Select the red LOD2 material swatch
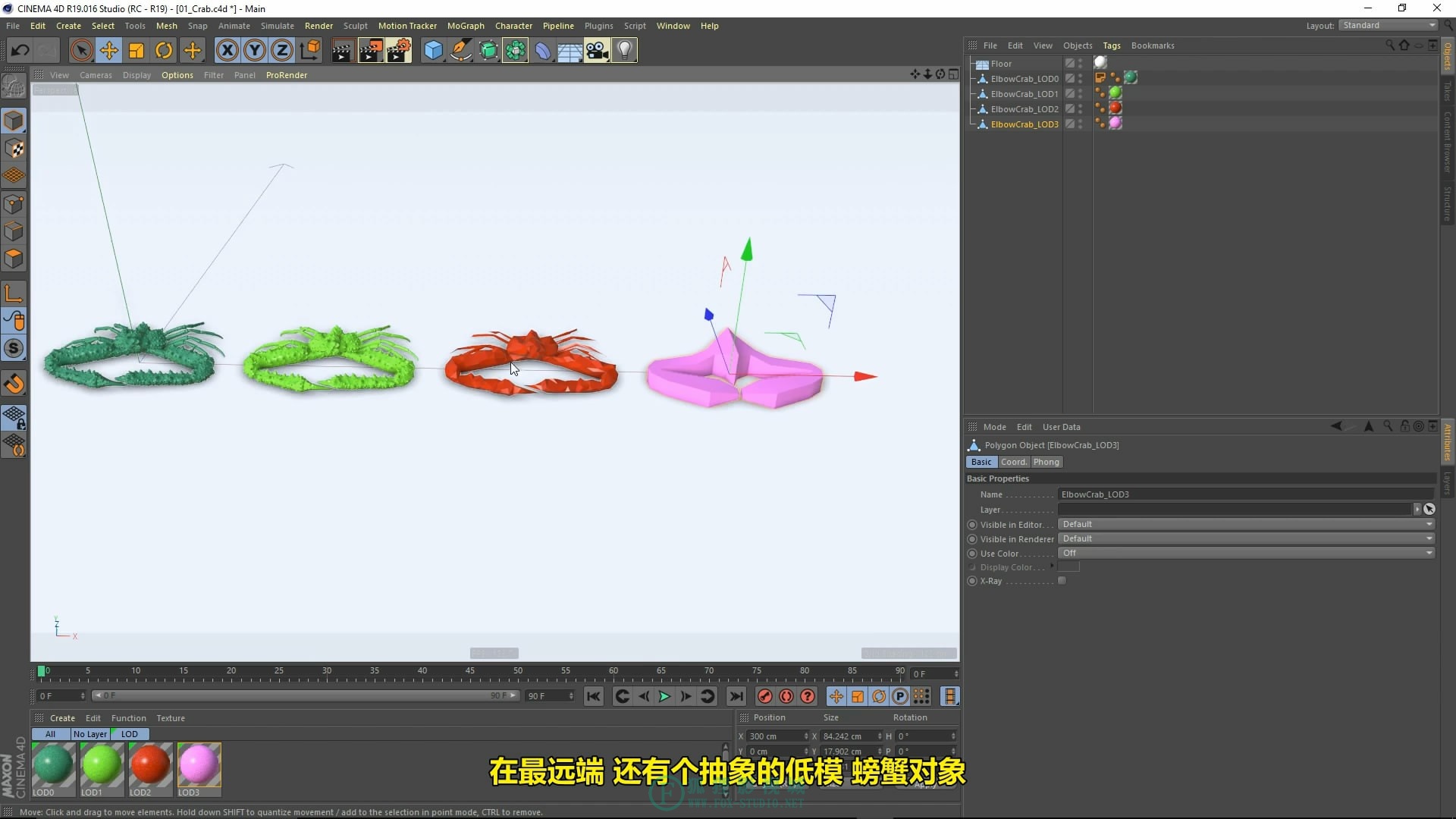This screenshot has width=1456, height=819. click(150, 764)
